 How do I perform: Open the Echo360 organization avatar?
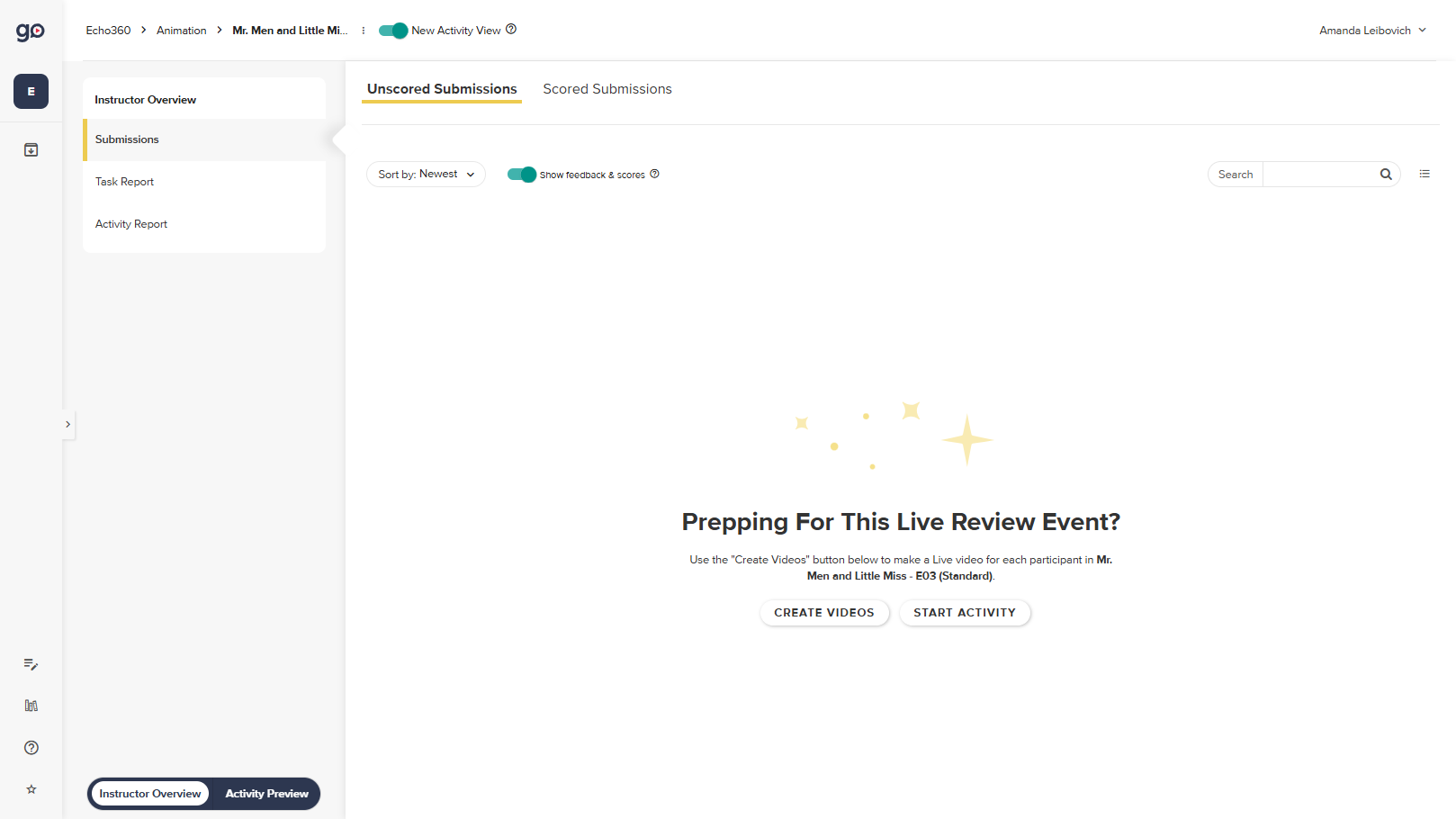click(x=31, y=91)
